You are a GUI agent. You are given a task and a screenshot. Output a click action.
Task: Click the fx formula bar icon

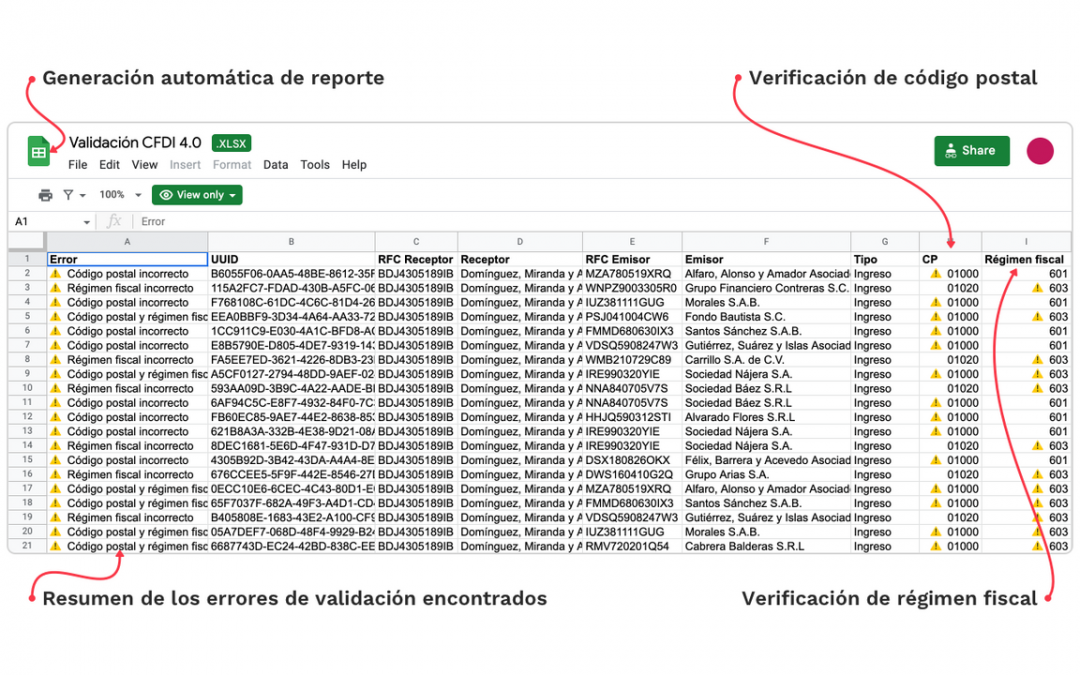(117, 221)
